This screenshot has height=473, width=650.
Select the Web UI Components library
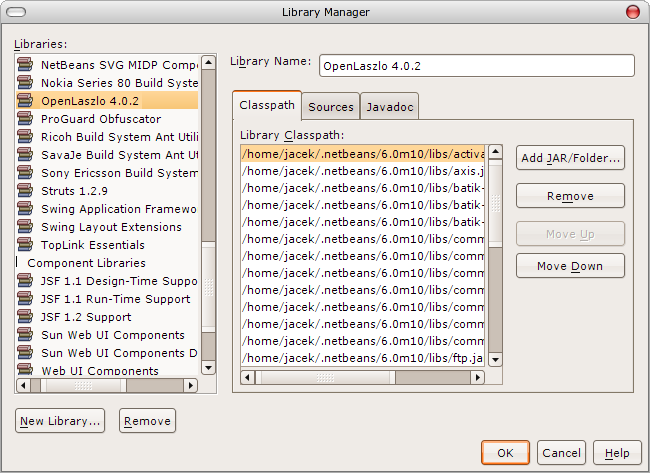[107, 369]
